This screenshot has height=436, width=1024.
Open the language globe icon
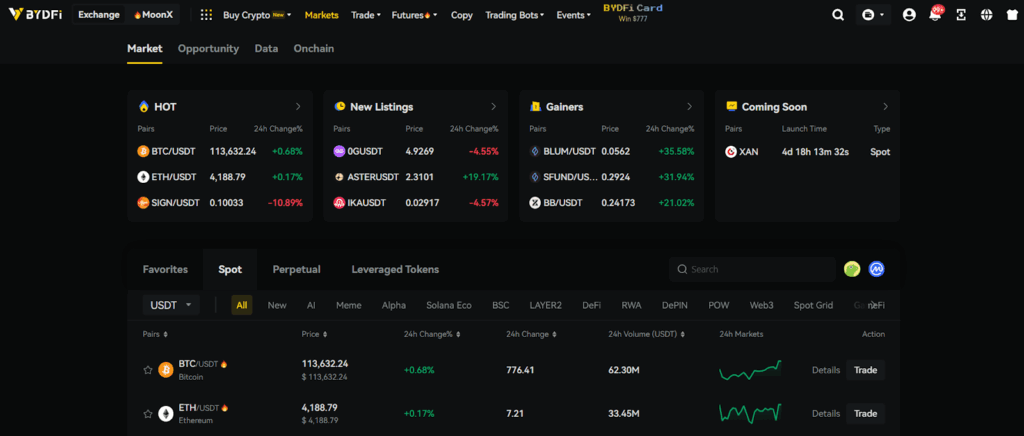coord(987,15)
